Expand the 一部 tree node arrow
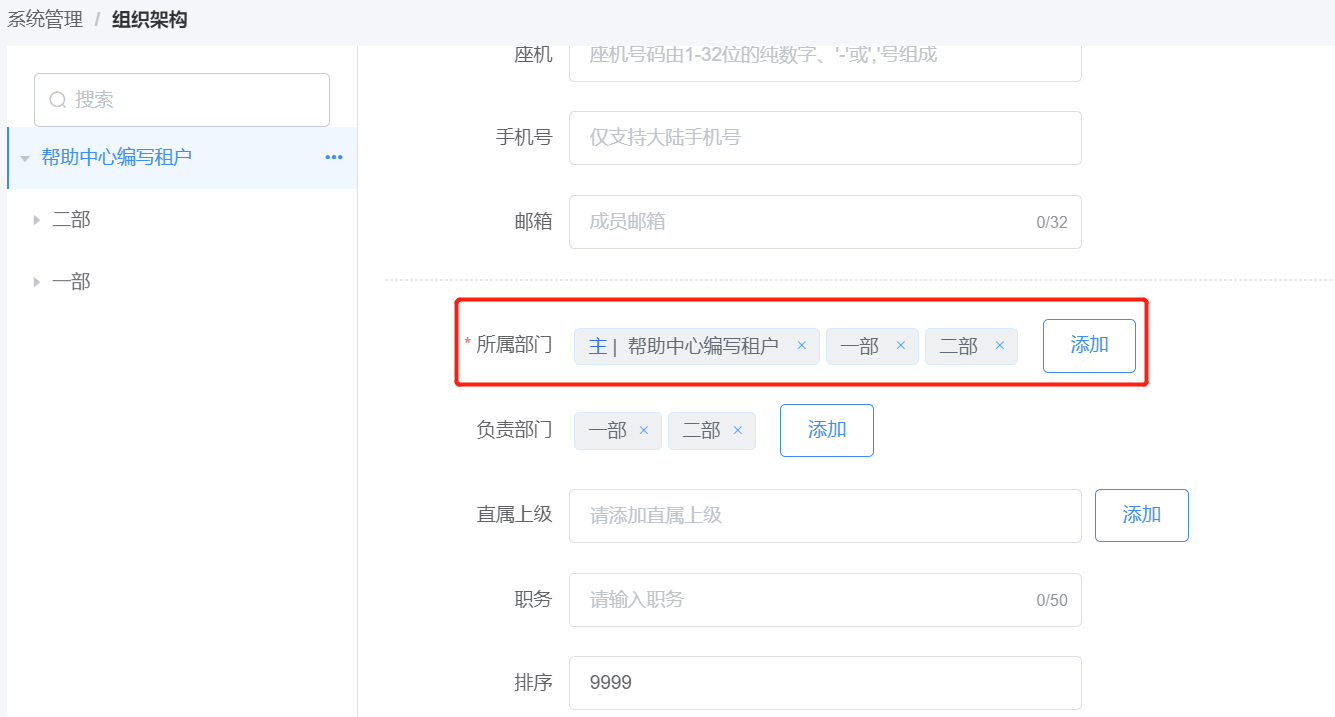Viewport: 1335px width, 717px height. [37, 282]
